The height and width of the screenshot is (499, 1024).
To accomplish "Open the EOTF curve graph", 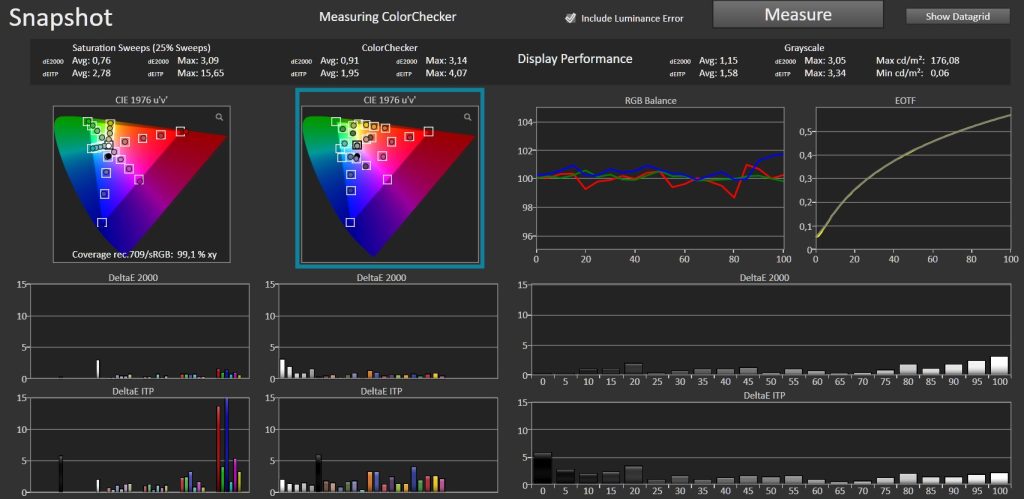I will pos(913,180).
